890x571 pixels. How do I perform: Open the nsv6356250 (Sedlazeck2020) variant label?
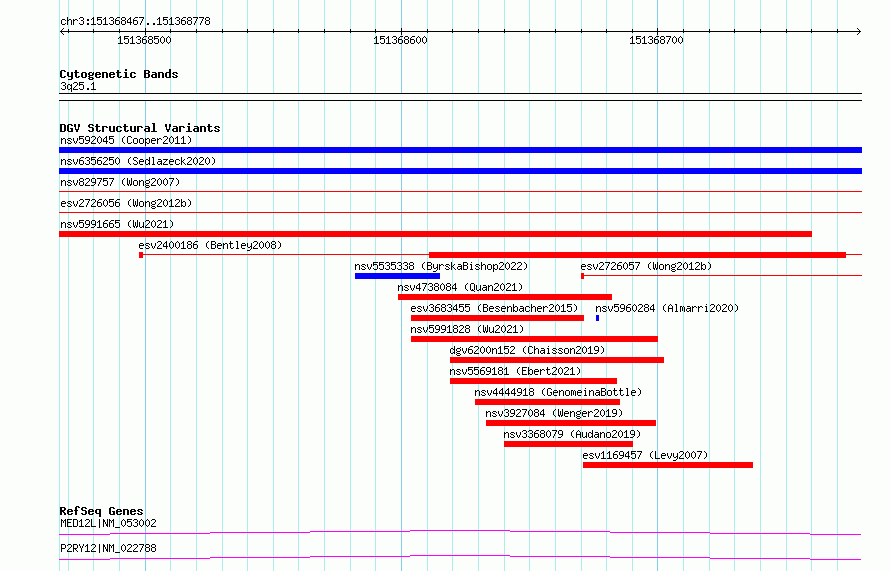(138, 161)
